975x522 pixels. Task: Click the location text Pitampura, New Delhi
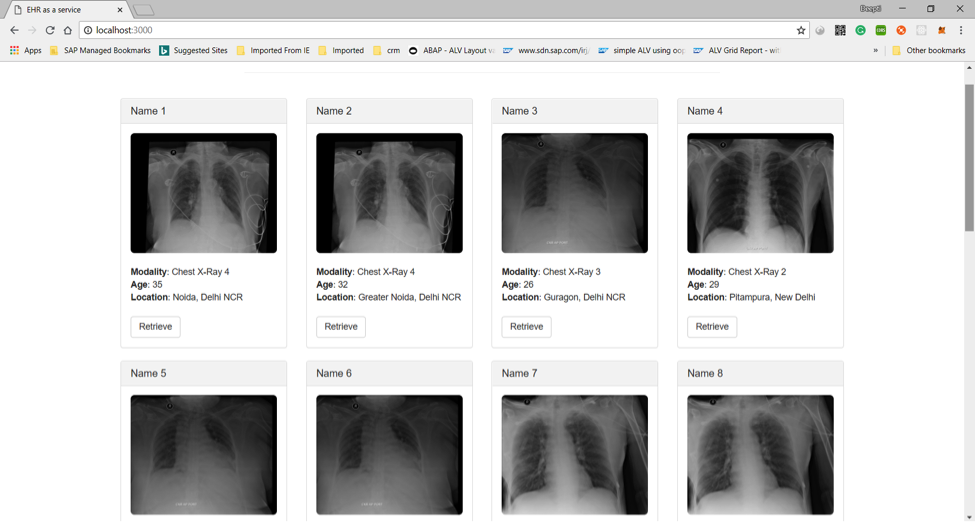(772, 297)
